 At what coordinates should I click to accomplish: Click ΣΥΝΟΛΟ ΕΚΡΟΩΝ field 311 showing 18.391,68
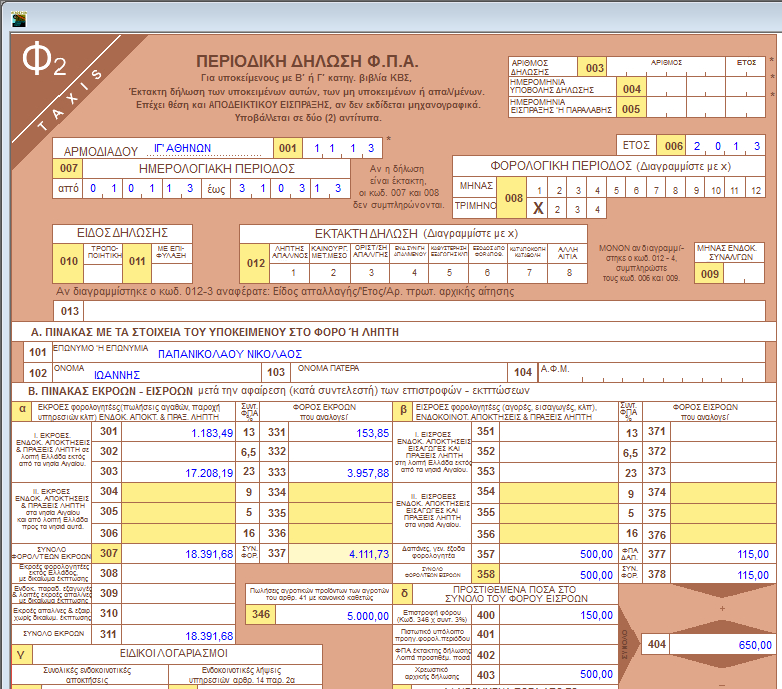pos(178,635)
